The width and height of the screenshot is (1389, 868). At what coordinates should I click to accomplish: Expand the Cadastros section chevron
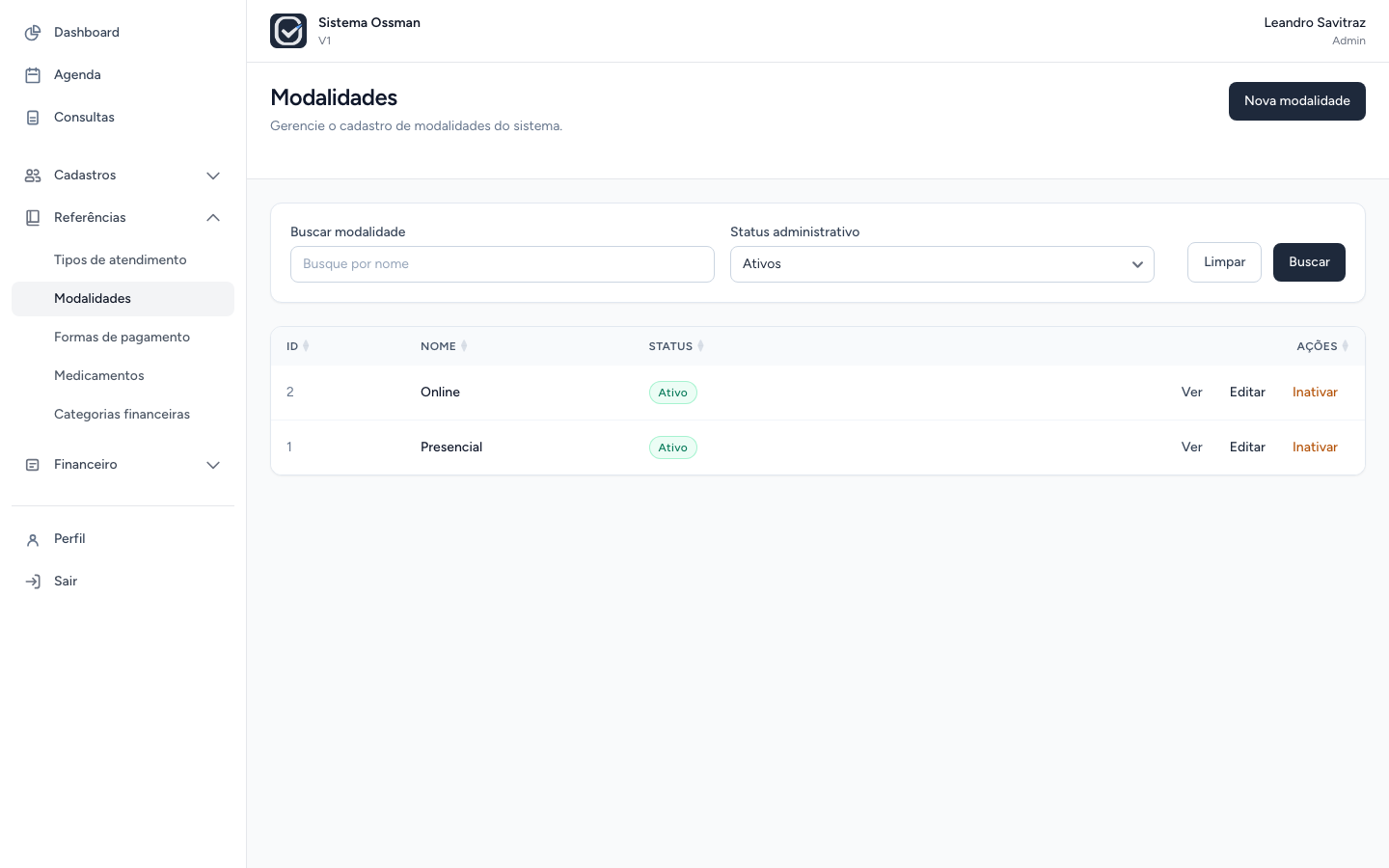(213, 176)
